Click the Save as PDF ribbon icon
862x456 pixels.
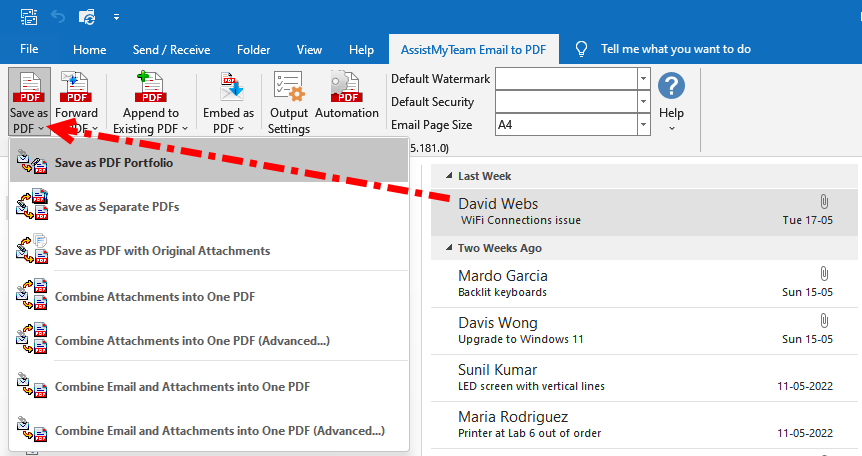(30, 89)
